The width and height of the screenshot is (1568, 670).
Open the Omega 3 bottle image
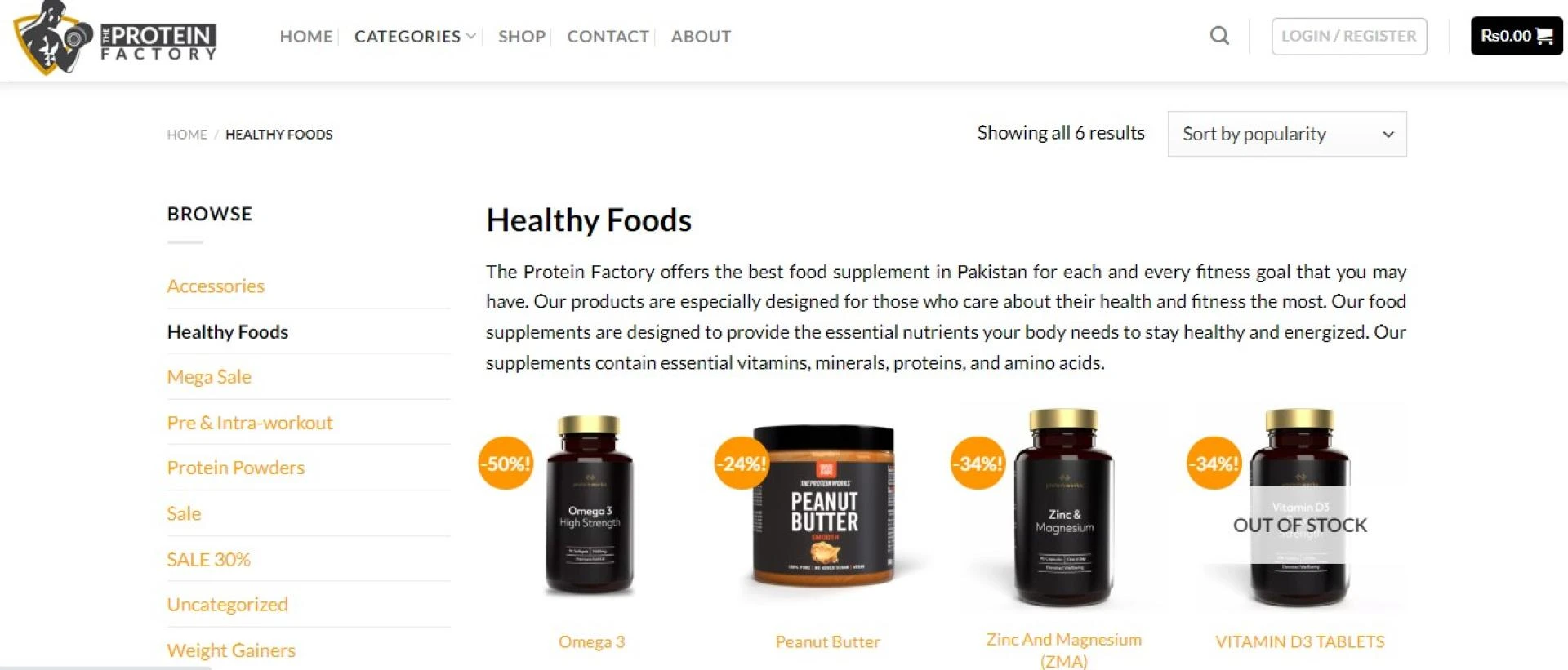(x=590, y=504)
